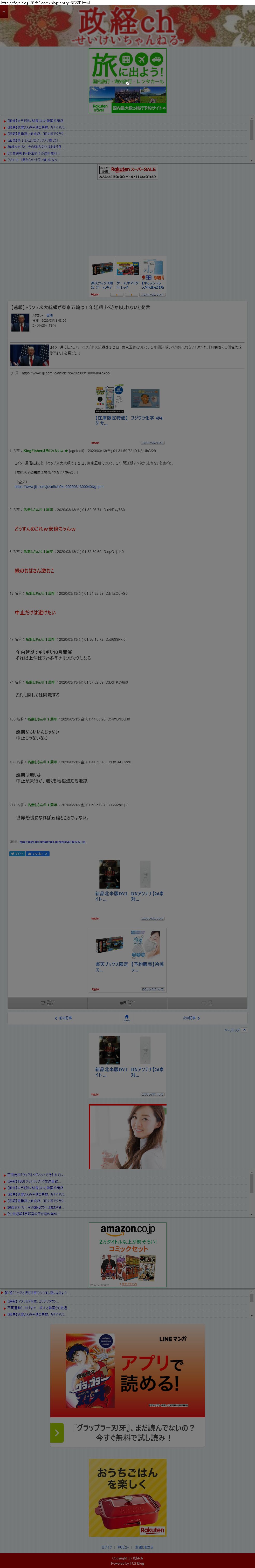
Task: Open the jiji.com source article link
Action: coord(66,373)
